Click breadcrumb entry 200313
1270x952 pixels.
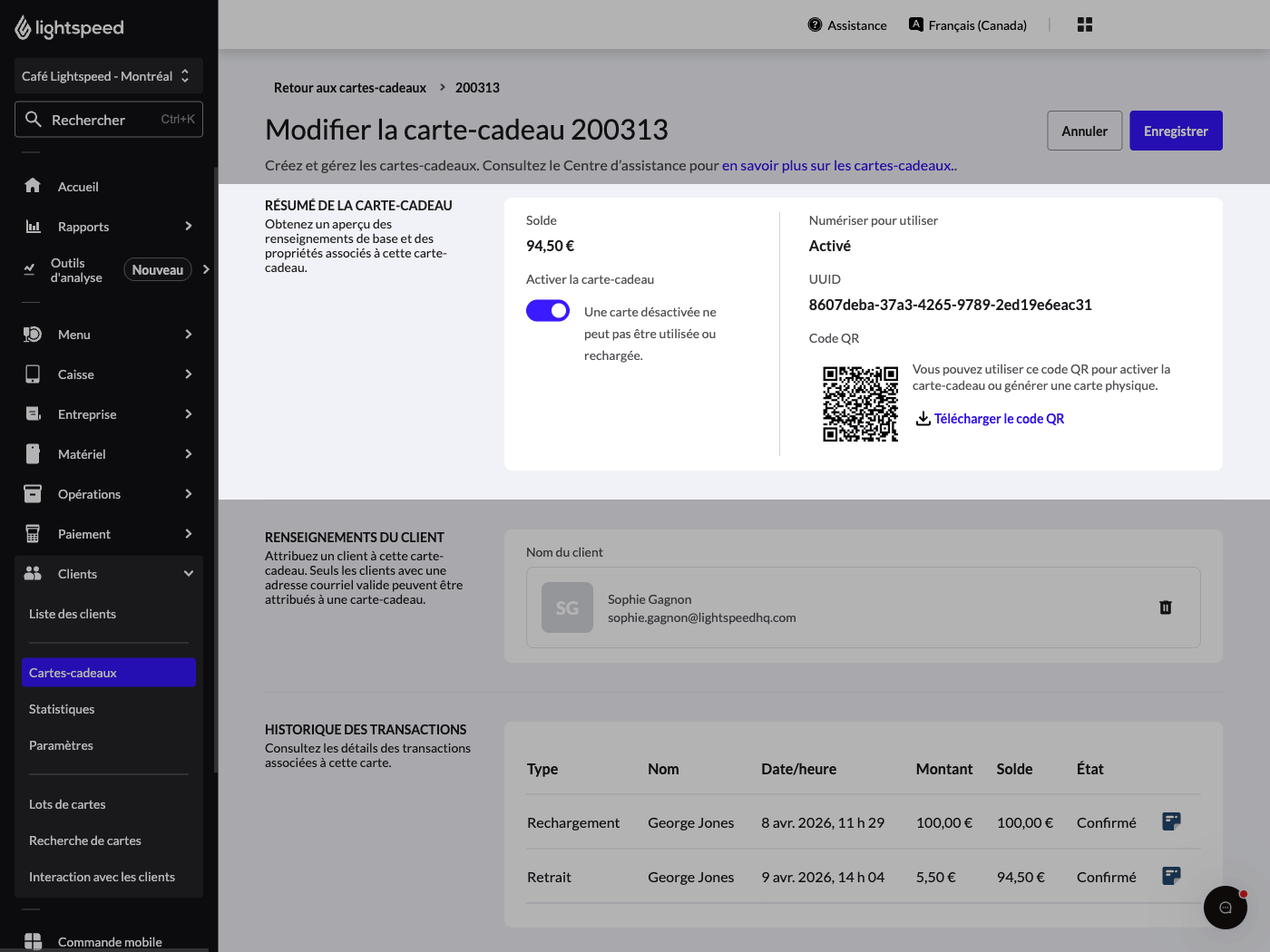tap(477, 88)
